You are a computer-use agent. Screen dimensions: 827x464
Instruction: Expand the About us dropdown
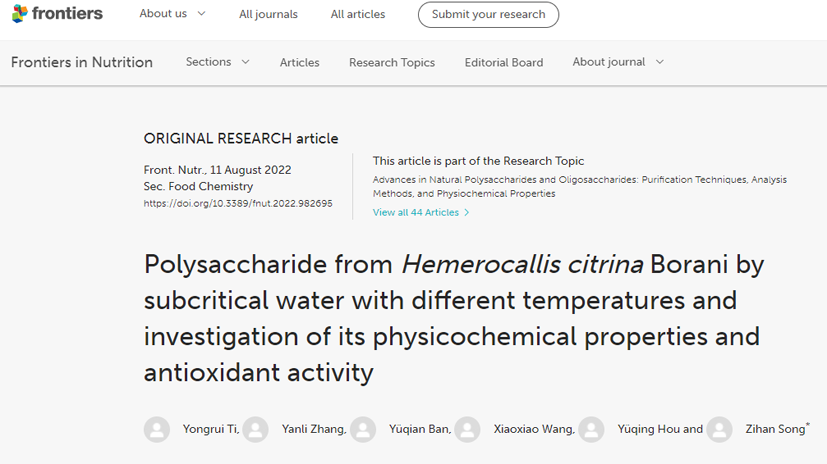[172, 14]
